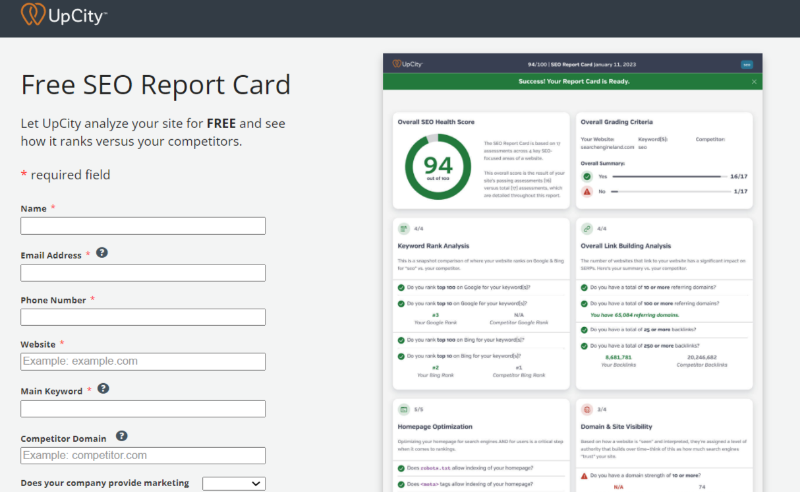Click the 'Keyword Rank Analysis' title
This screenshot has width=800, height=492.
(x=433, y=246)
